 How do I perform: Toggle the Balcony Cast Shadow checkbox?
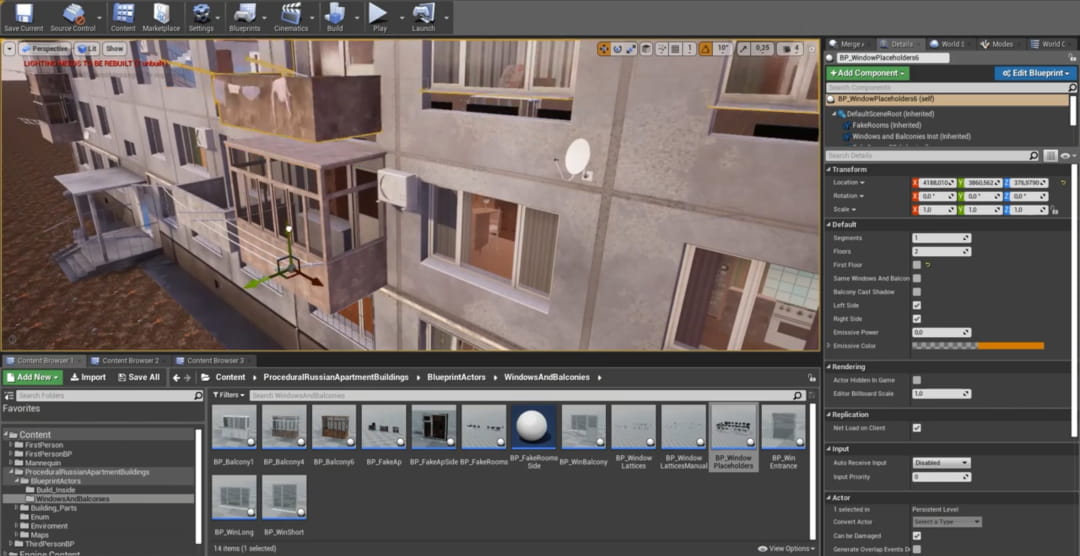(917, 292)
